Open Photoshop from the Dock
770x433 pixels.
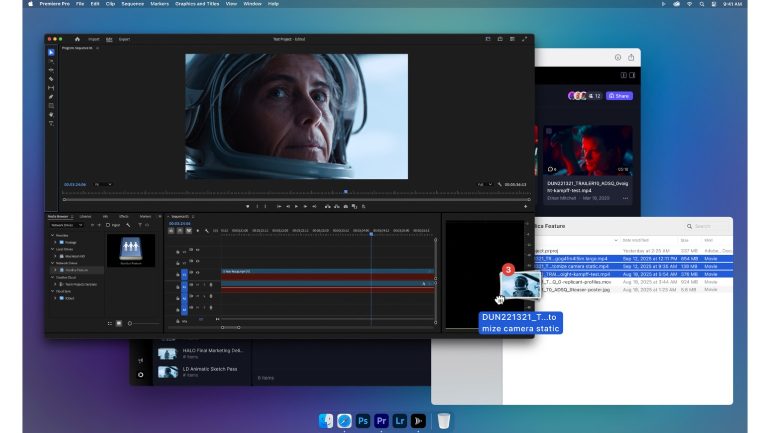click(363, 421)
